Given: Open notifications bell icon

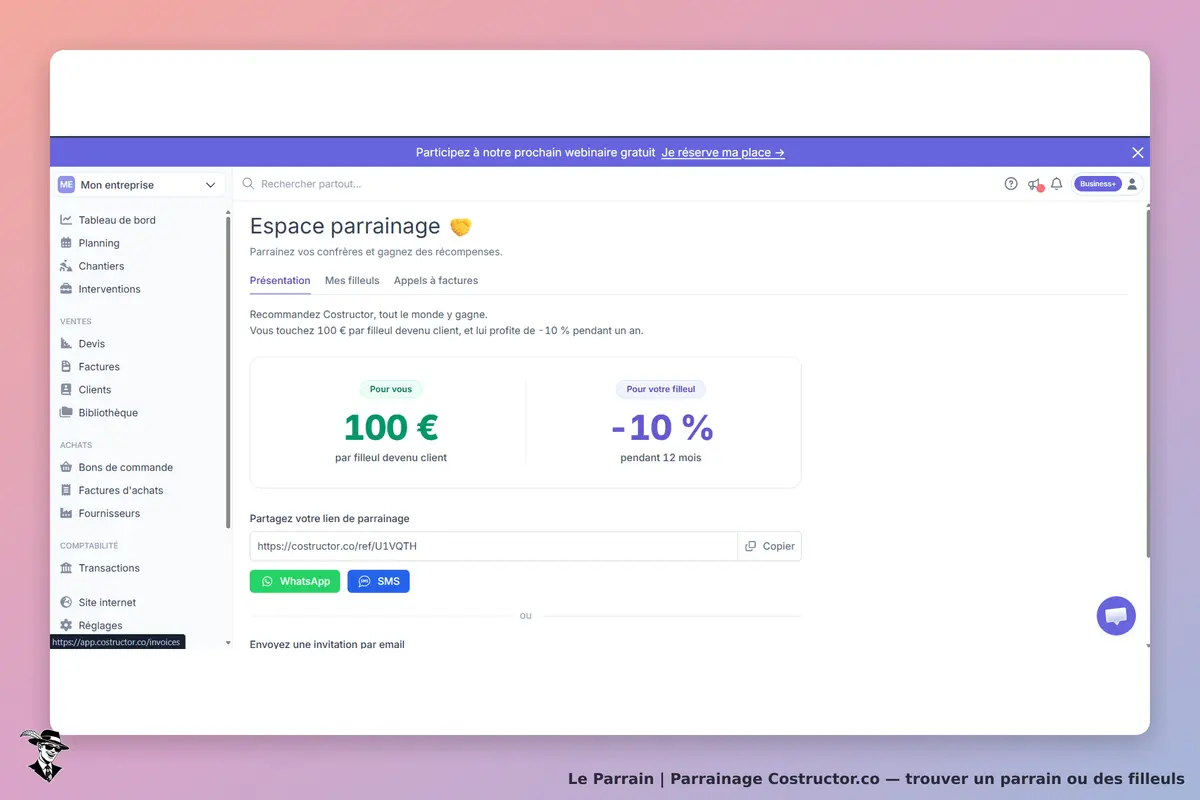Looking at the screenshot, I should 1057,184.
